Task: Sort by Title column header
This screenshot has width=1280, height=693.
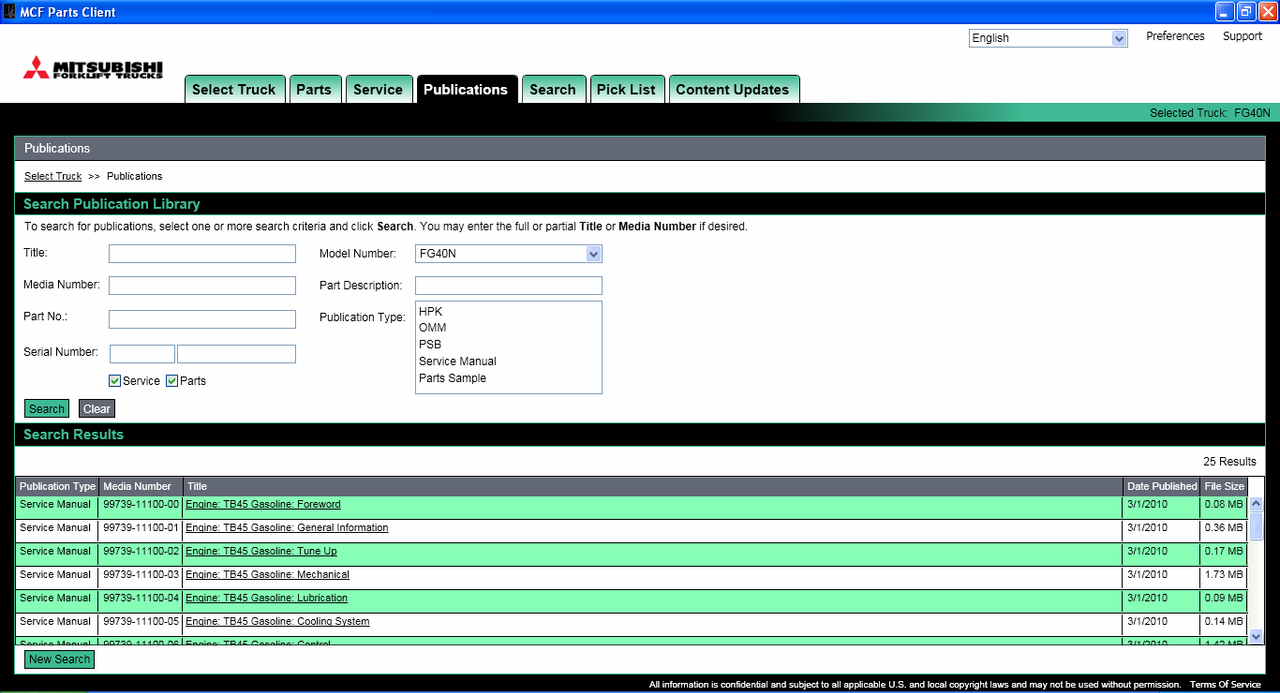Action: 652,487
